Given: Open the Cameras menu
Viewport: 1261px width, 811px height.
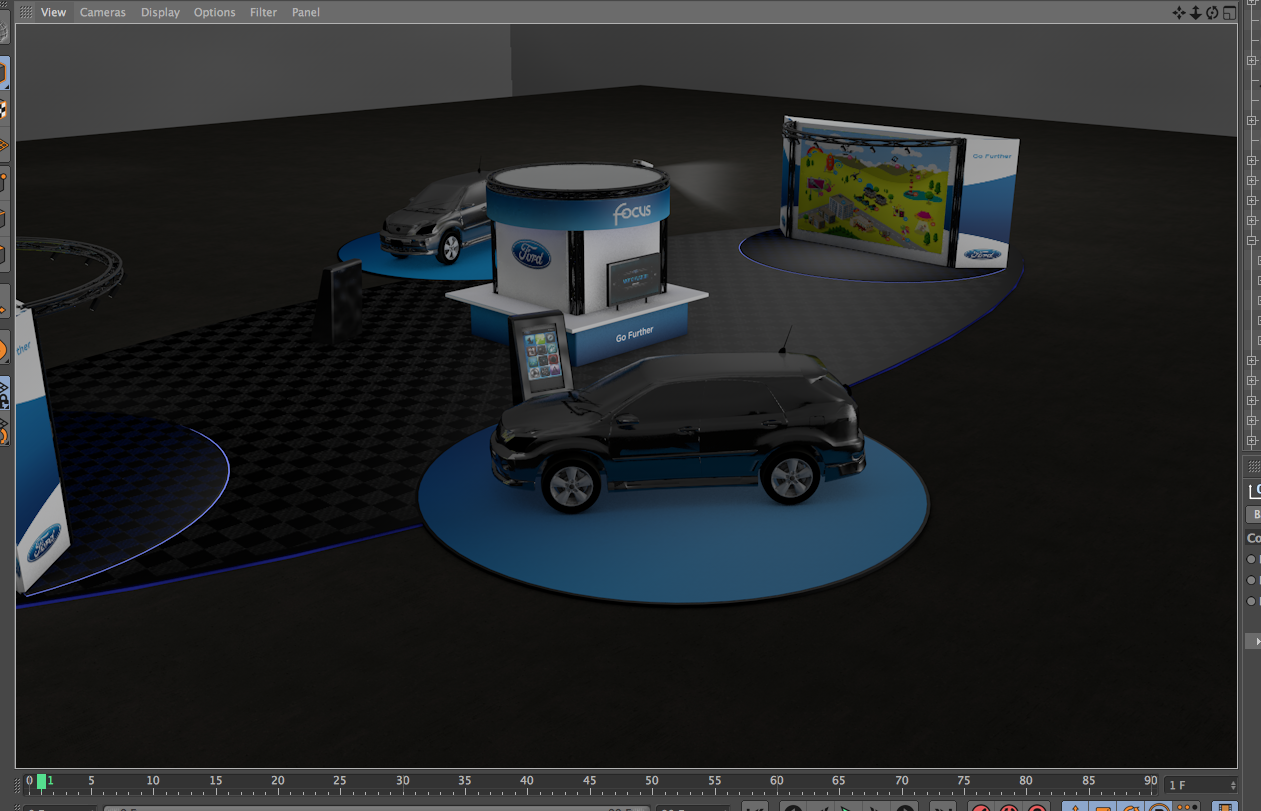Looking at the screenshot, I should tap(103, 12).
